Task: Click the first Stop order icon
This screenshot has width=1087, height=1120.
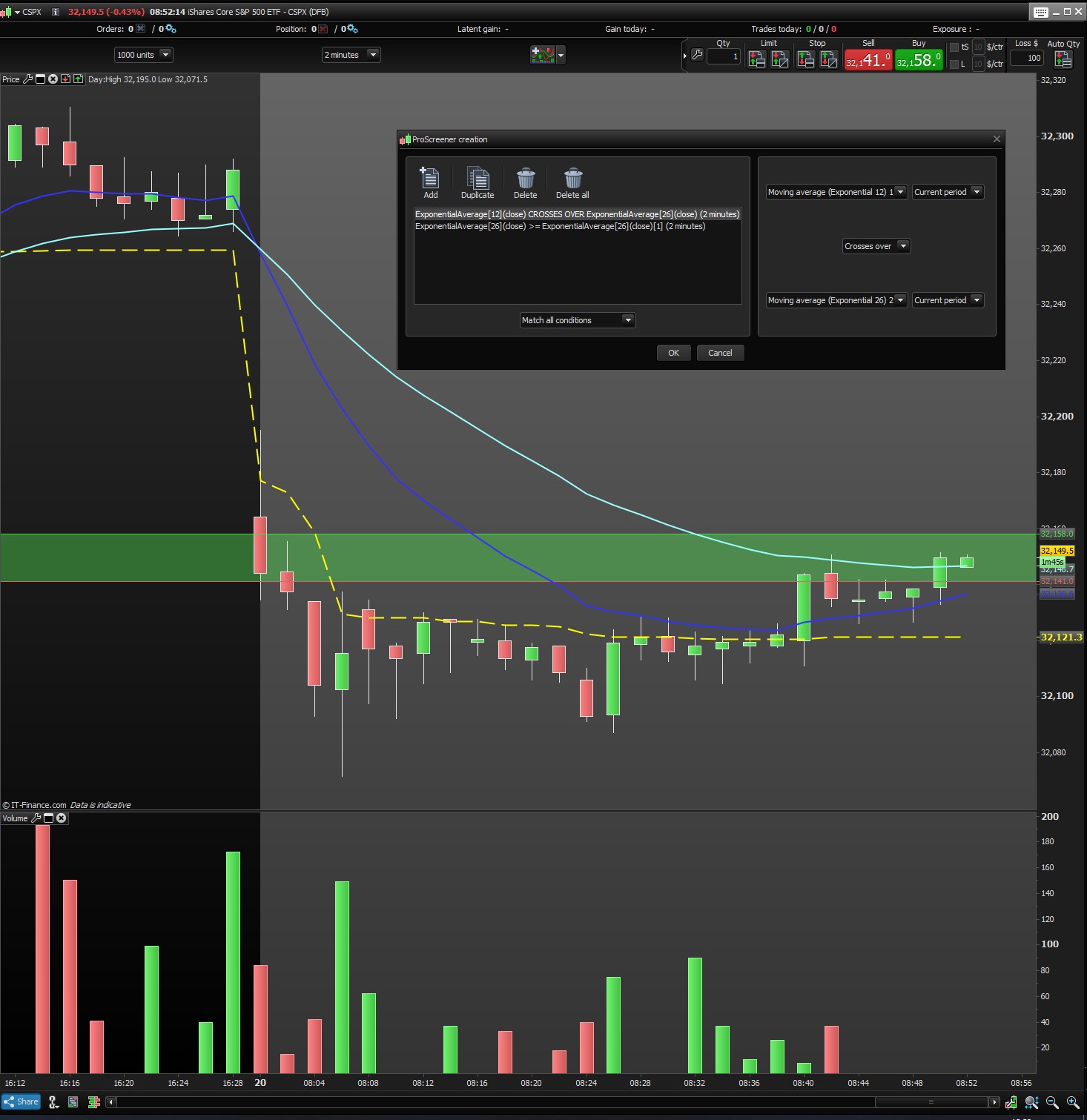Action: coord(806,59)
